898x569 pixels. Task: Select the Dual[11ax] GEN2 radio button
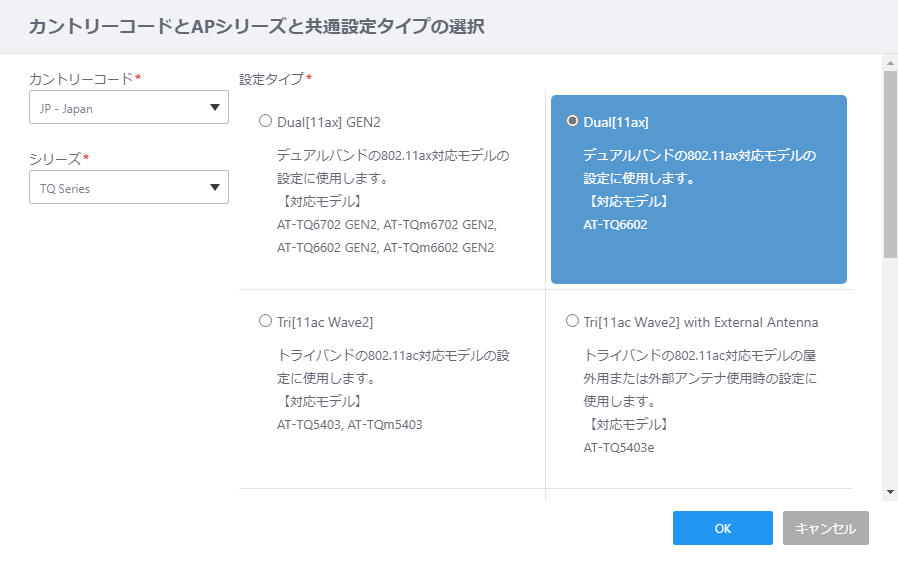[x=265, y=121]
